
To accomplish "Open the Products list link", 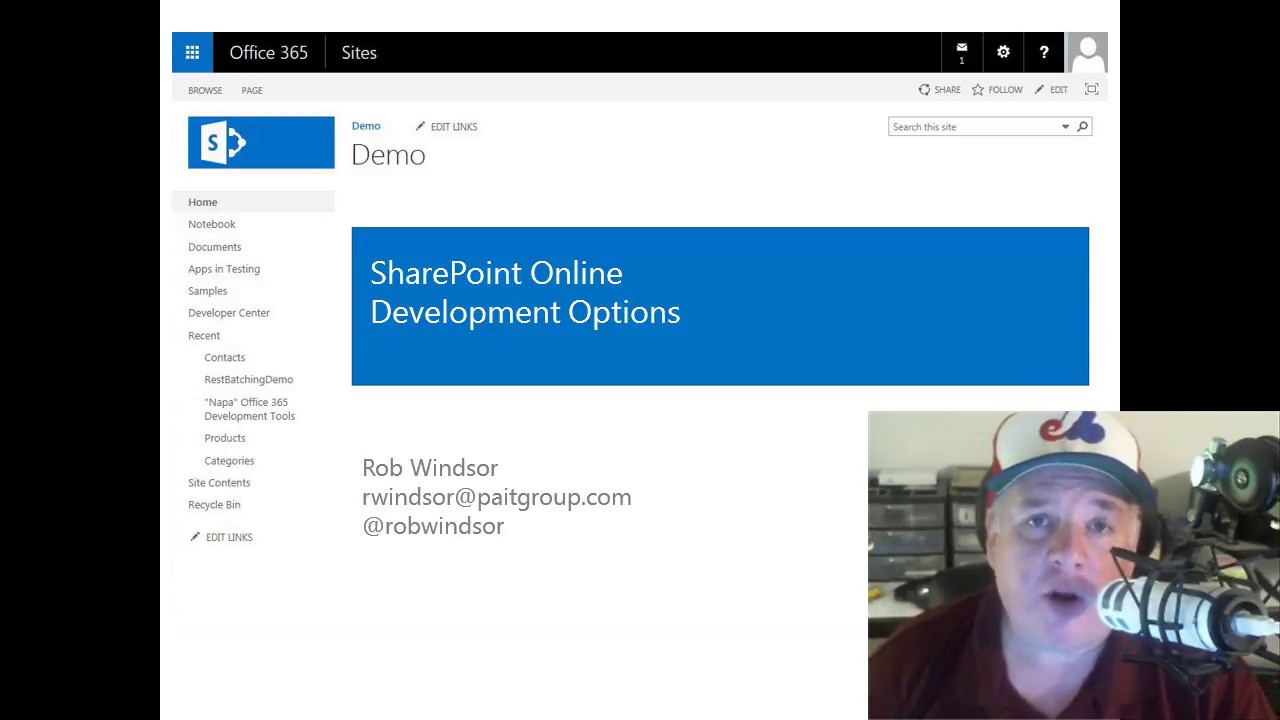I will 225,438.
